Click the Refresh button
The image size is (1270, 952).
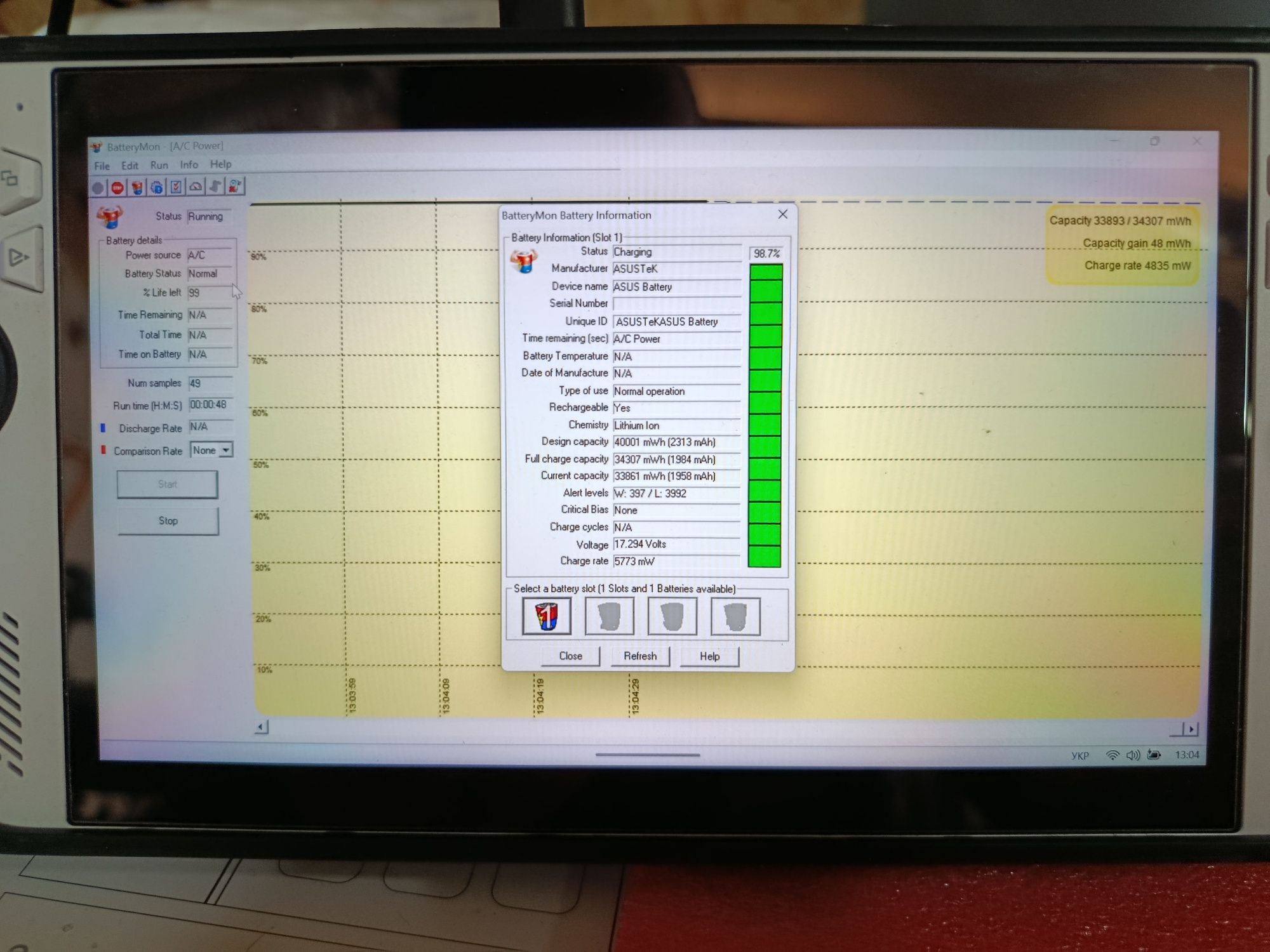point(640,656)
